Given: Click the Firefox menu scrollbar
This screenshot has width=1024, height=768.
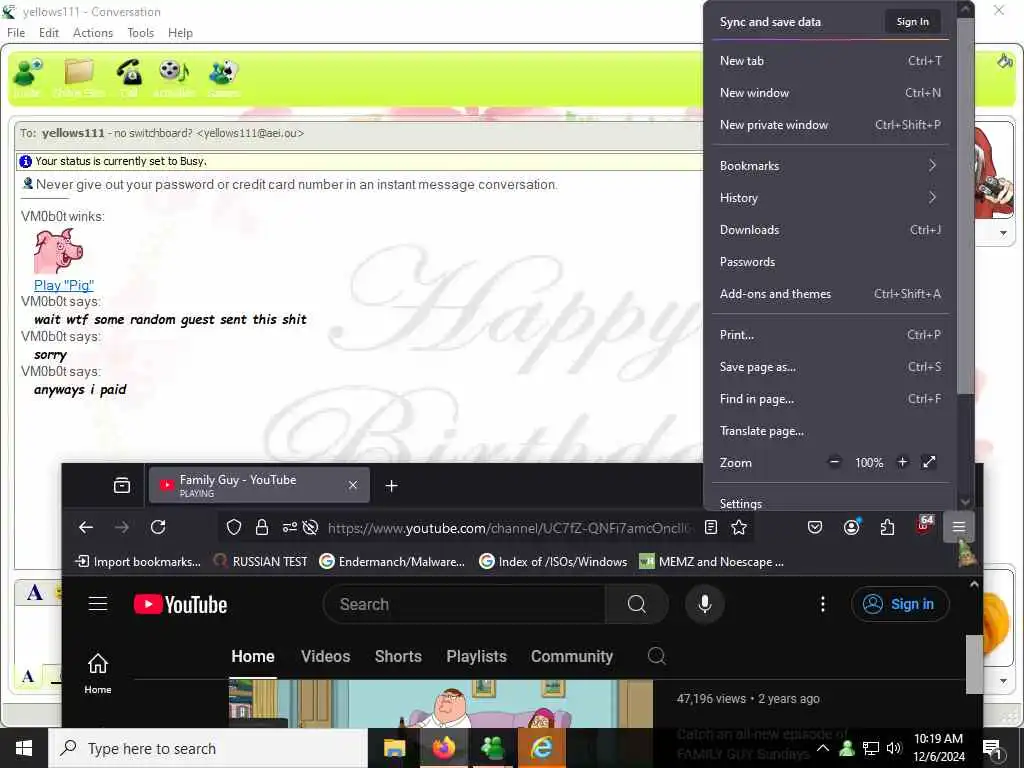Looking at the screenshot, I should 965,205.
